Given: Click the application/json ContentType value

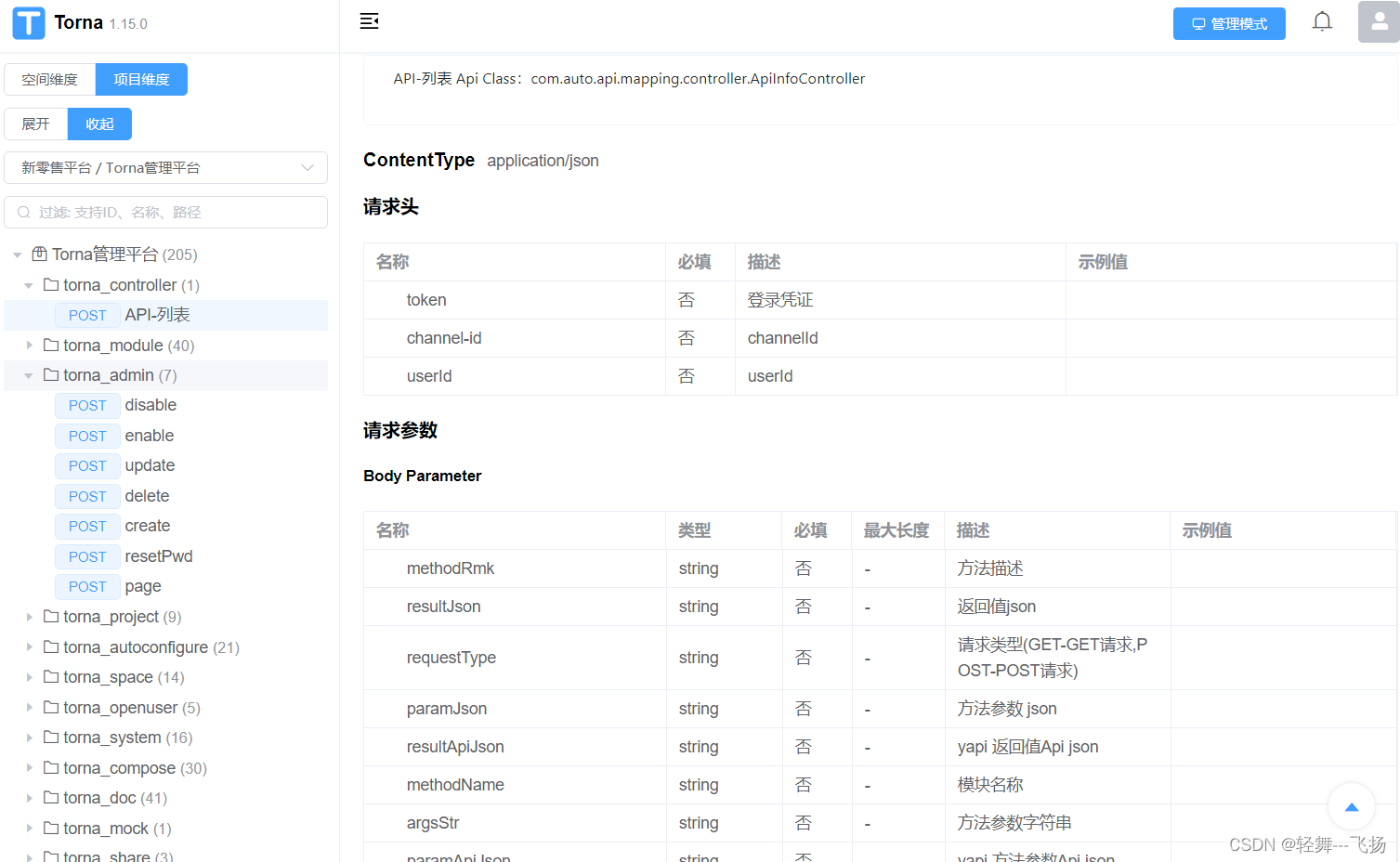Looking at the screenshot, I should point(543,161).
